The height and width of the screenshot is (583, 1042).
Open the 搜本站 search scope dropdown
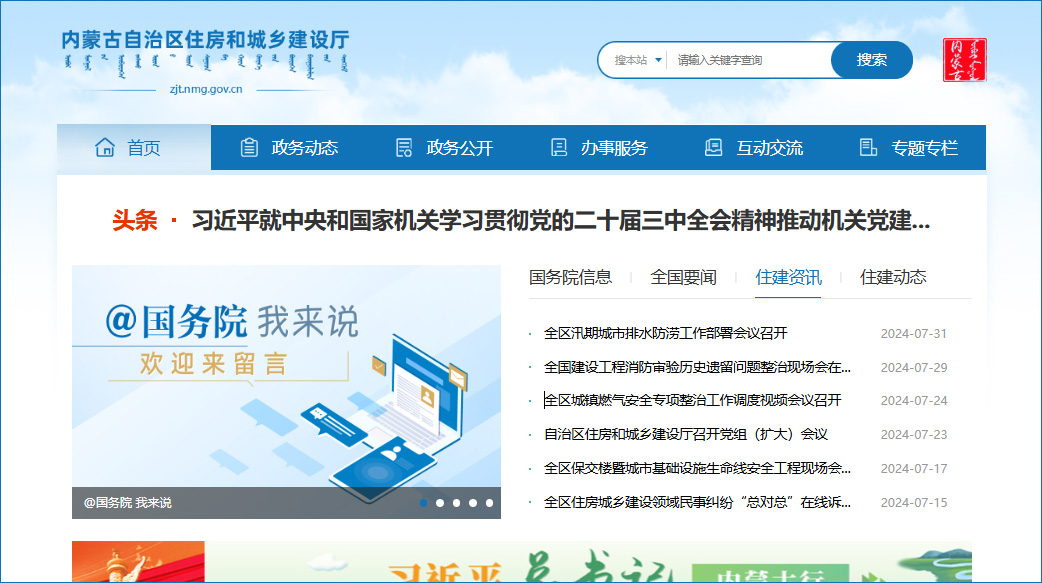coord(637,60)
